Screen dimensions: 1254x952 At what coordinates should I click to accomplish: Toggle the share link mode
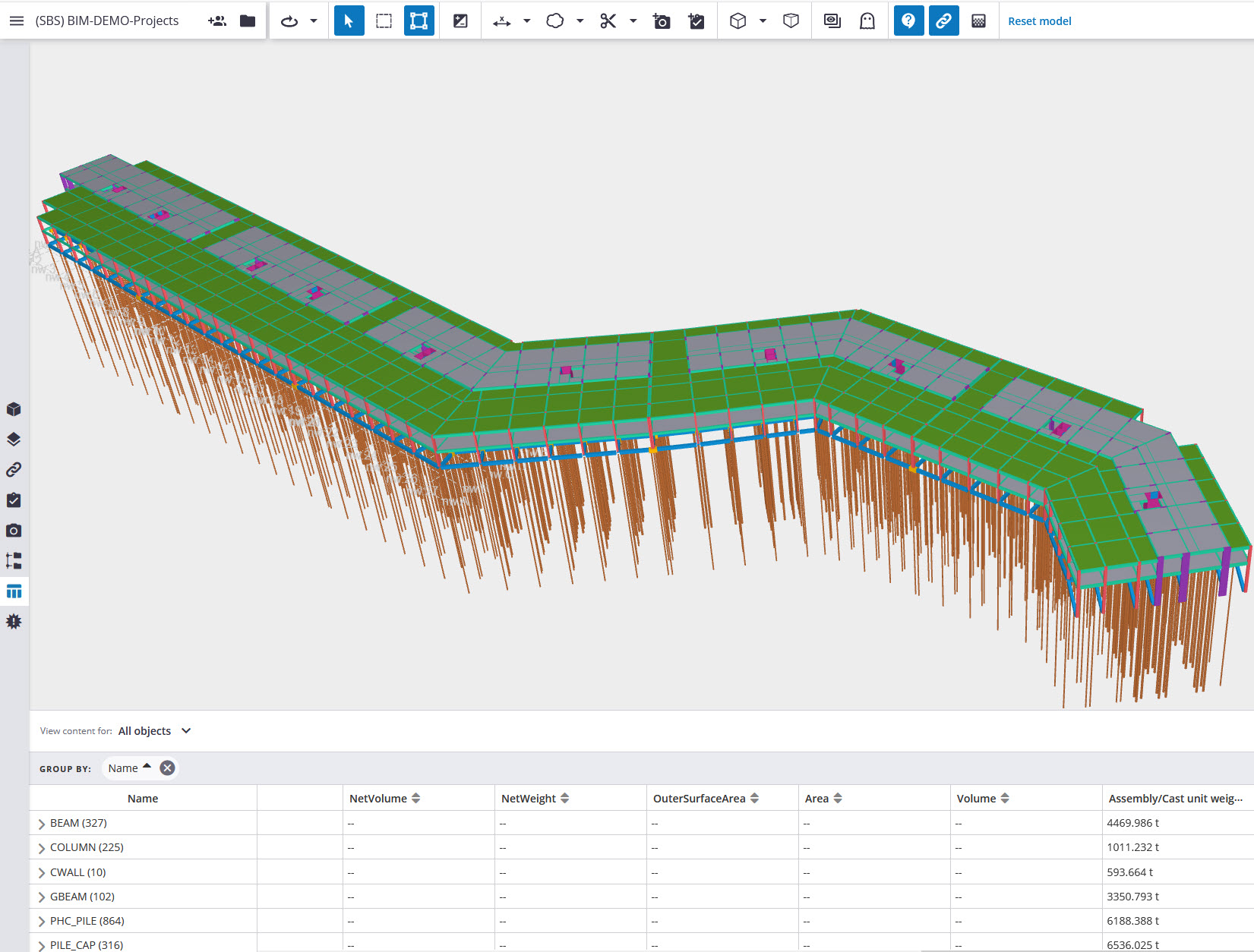click(943, 20)
